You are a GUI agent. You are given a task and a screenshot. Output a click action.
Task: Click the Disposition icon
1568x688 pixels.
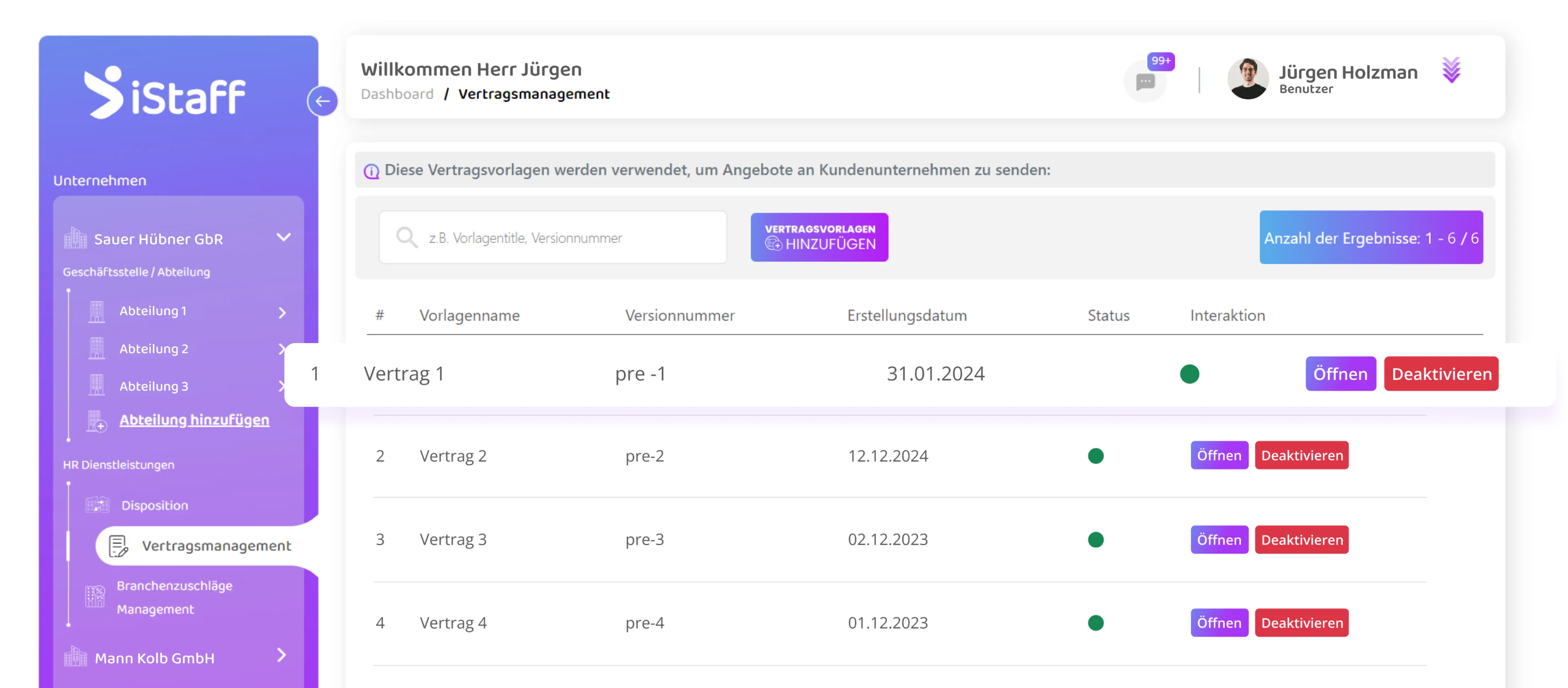pyautogui.click(x=97, y=505)
